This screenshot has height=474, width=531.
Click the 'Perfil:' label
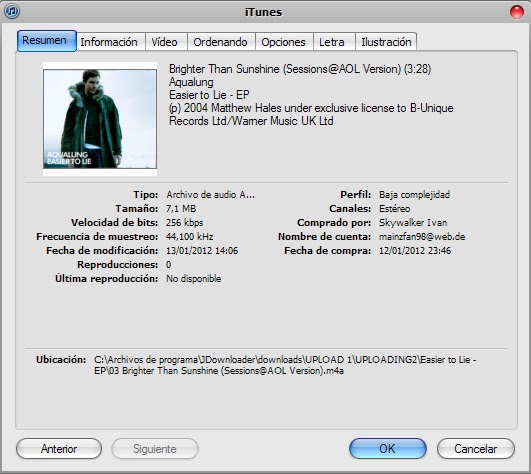[x=356, y=195]
